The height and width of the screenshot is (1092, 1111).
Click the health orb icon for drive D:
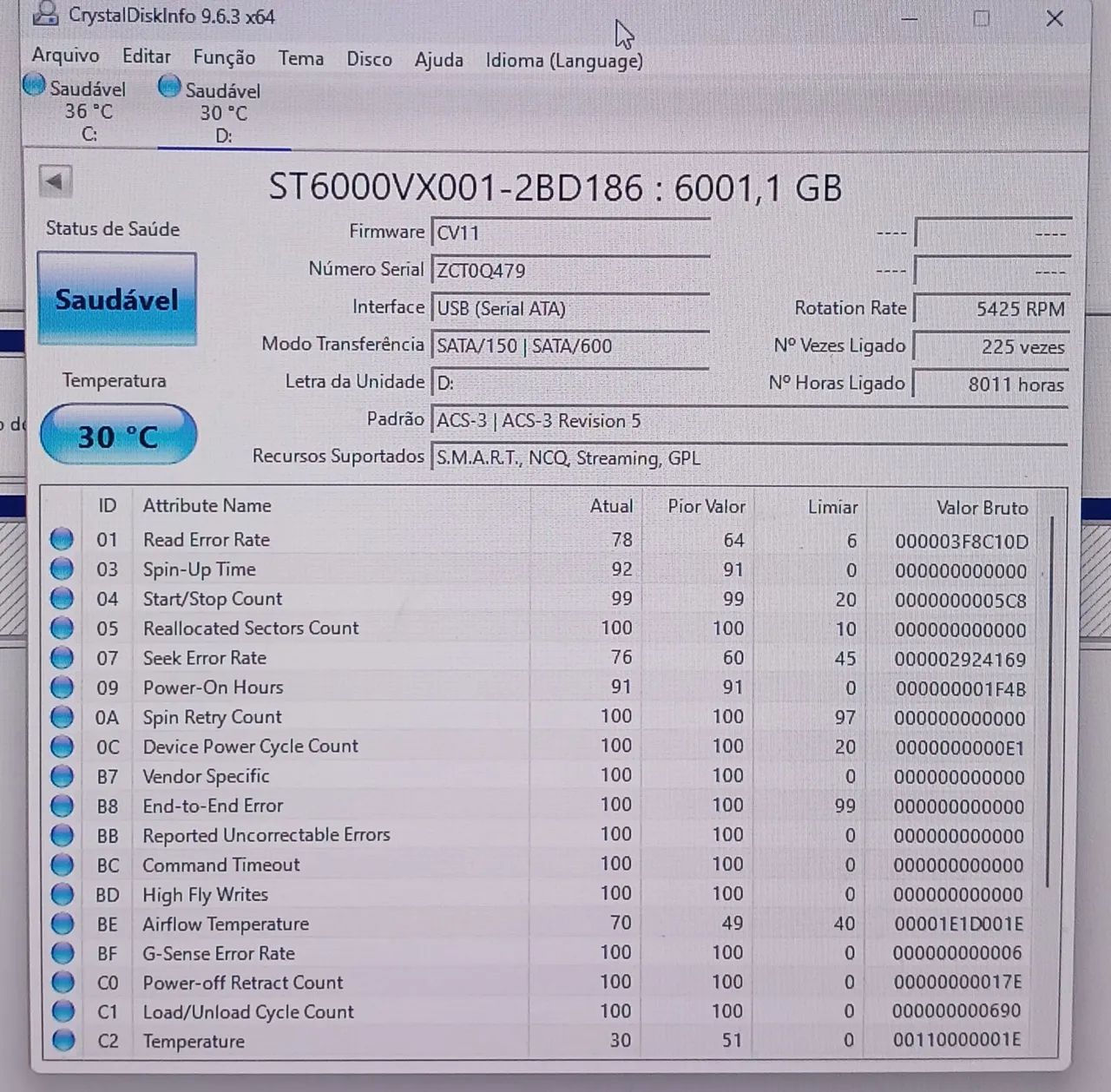(x=169, y=87)
